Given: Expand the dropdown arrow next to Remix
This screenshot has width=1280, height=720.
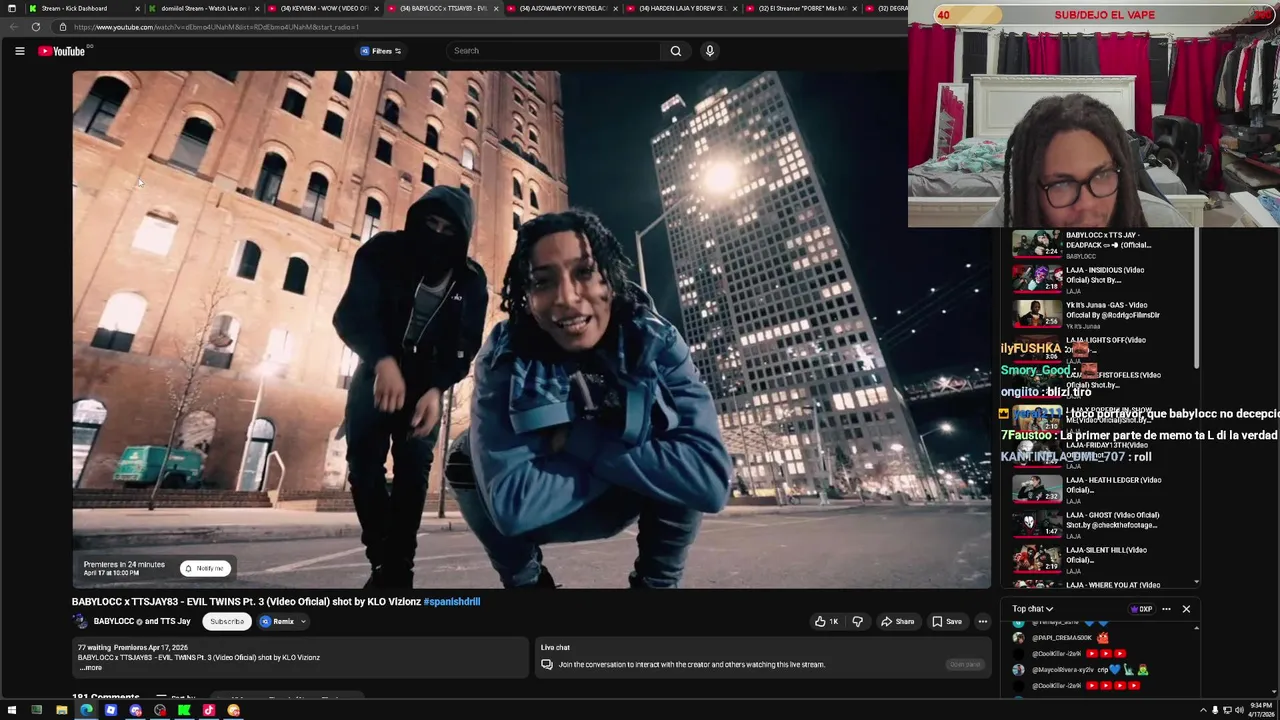Looking at the screenshot, I should coord(303,622).
